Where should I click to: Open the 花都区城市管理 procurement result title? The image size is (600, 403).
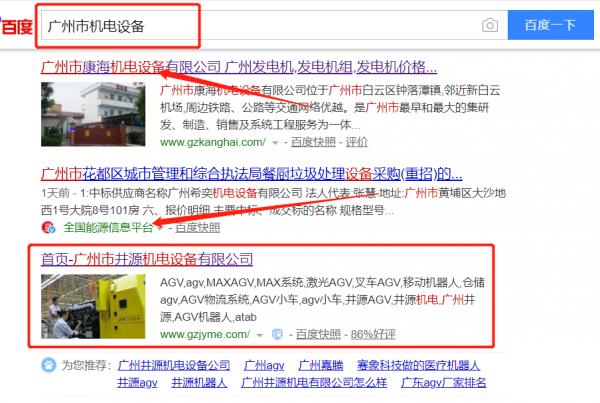tap(238, 171)
